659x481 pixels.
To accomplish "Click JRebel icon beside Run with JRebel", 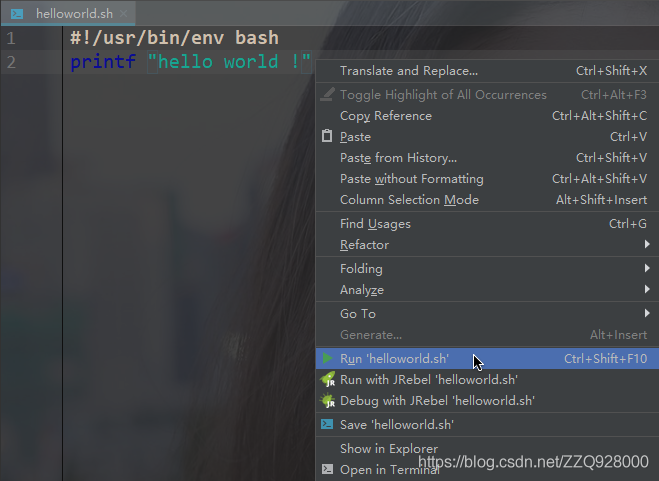I will (327, 380).
